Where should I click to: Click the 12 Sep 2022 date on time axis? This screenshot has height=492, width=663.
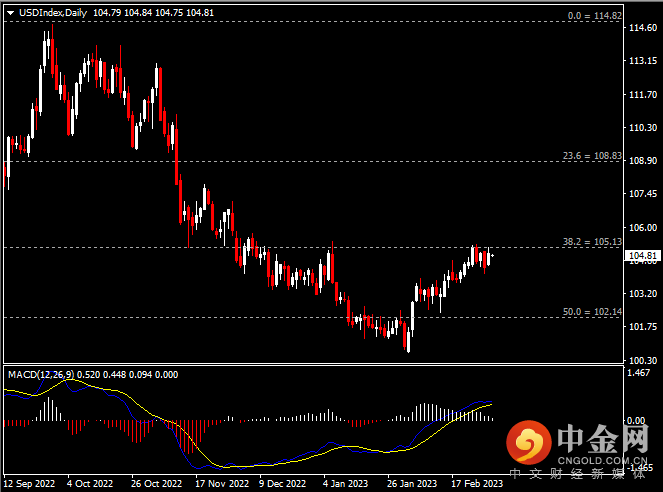[30, 483]
